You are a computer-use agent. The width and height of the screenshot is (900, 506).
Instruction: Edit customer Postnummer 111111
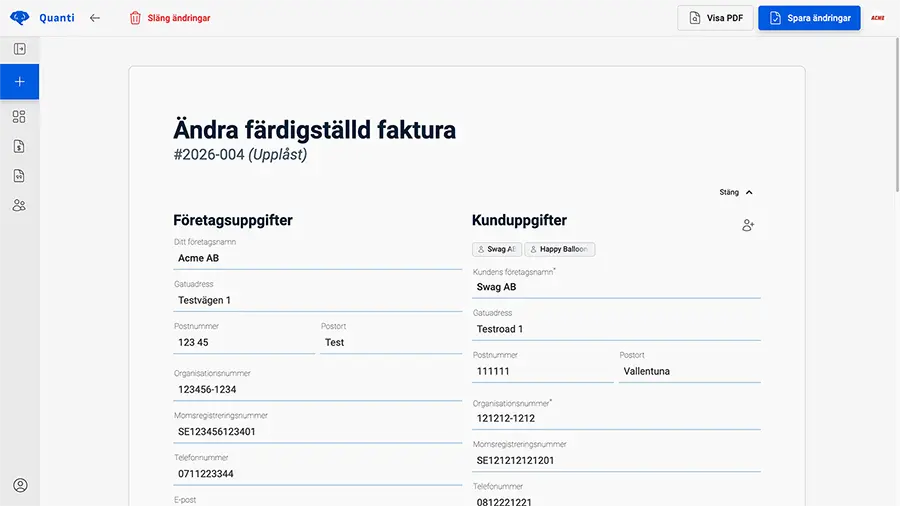pyautogui.click(x=543, y=371)
